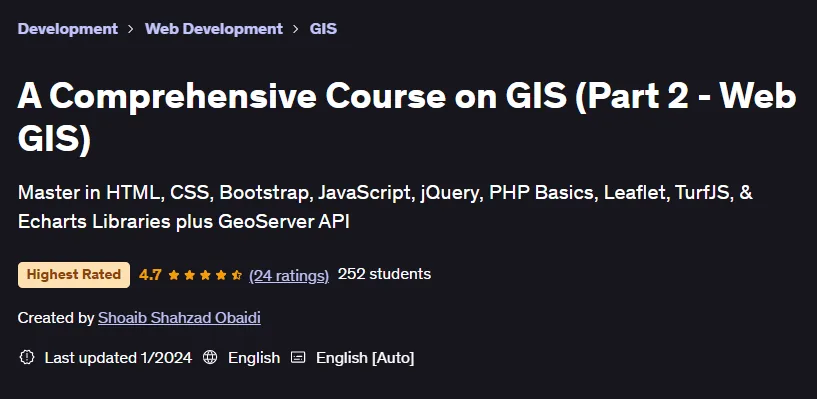Image resolution: width=817 pixels, height=399 pixels.
Task: Click the star rating icons
Action: click(205, 275)
